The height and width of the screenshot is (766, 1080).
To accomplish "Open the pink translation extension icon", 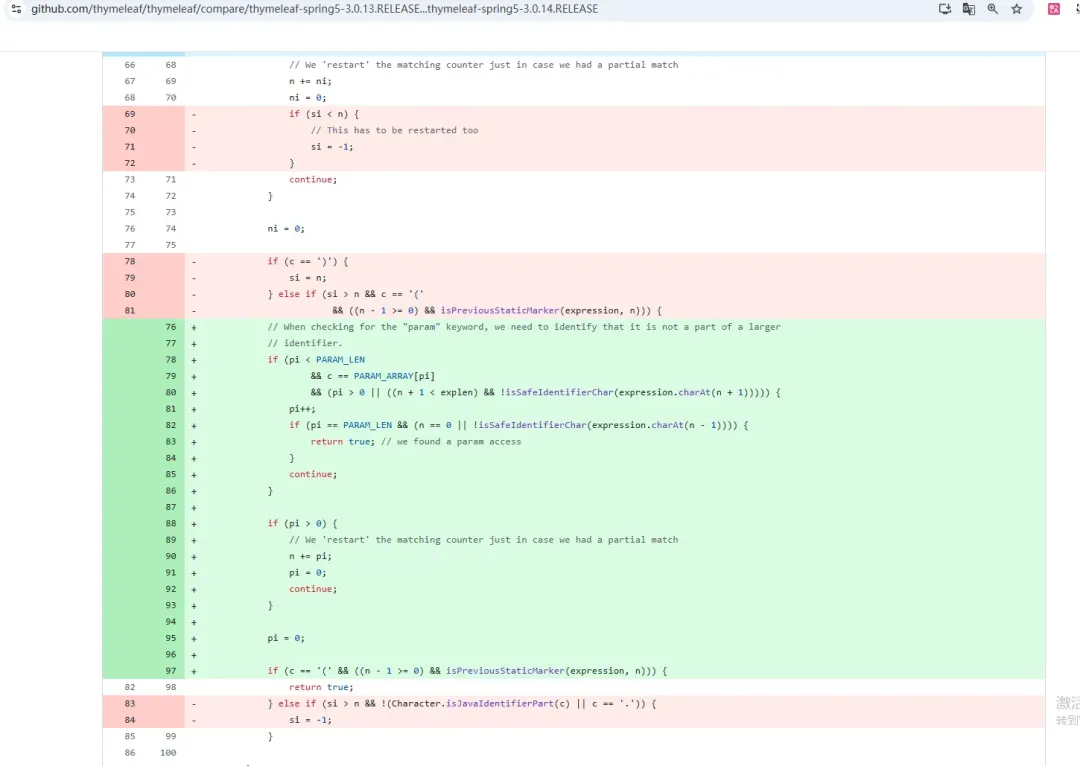I will click(1054, 9).
